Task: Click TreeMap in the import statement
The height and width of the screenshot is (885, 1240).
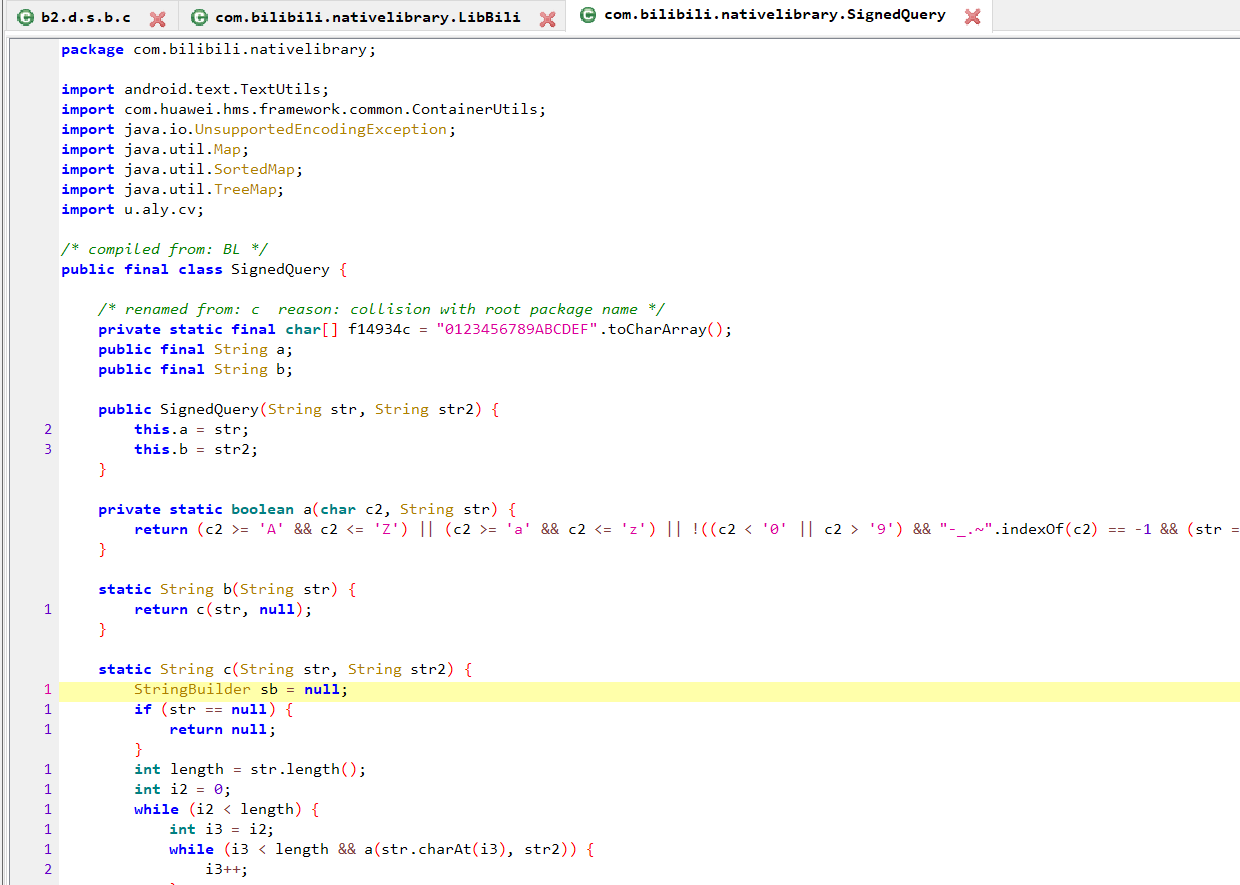Action: point(245,189)
